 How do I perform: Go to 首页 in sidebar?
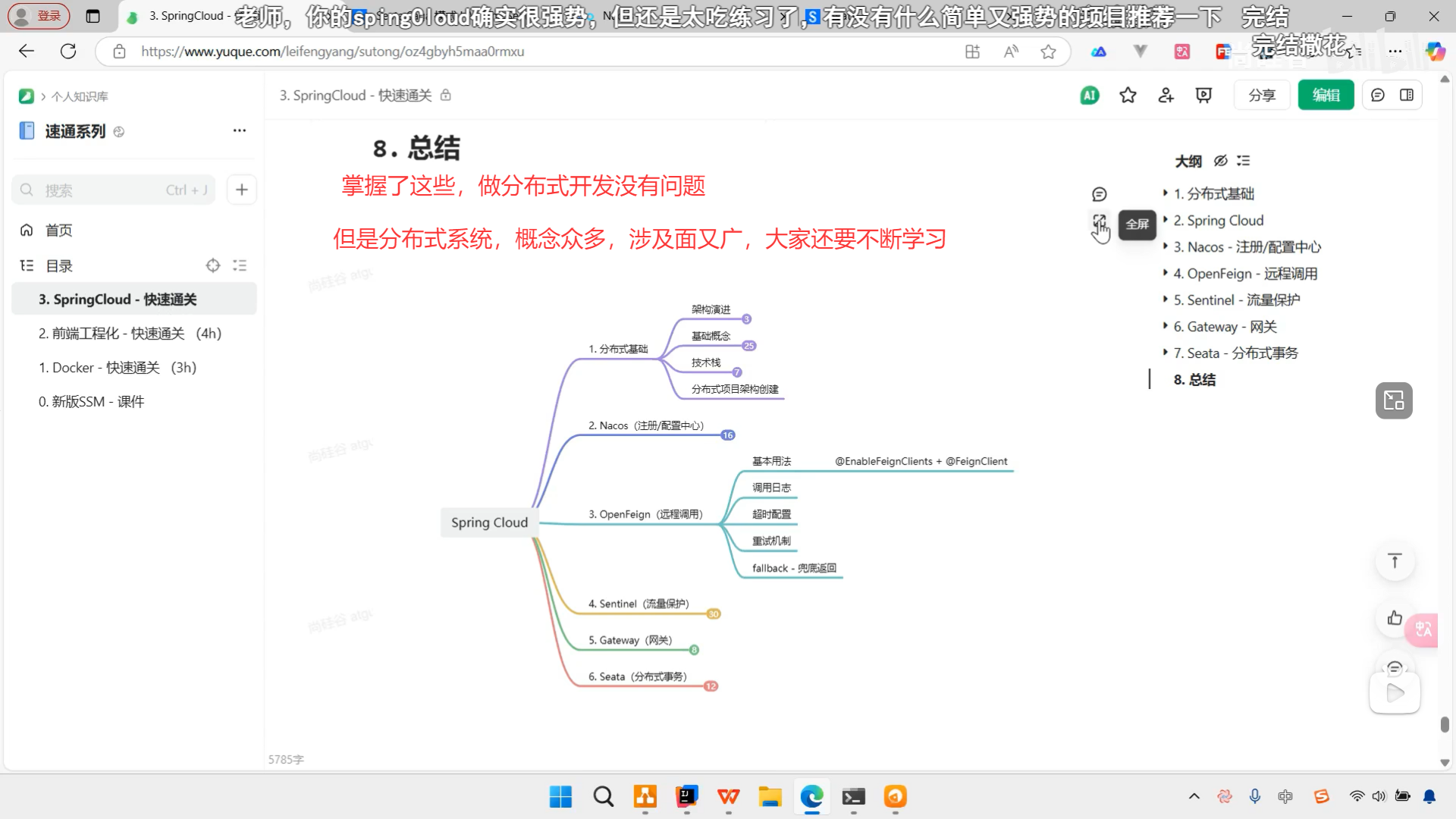58,231
